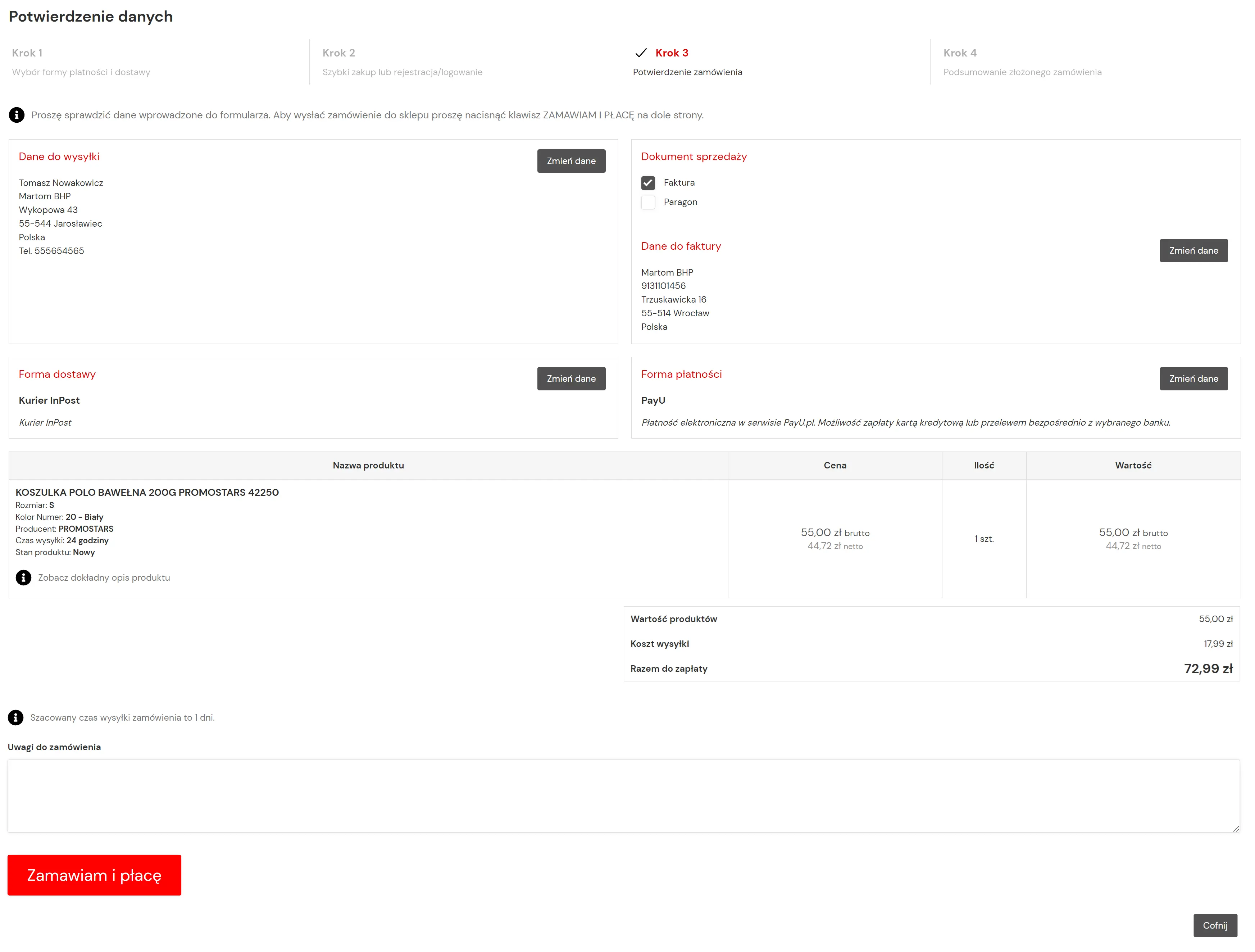Change invoice data with Zmień dane
This screenshot has height=952, width=1255.
1193,251
